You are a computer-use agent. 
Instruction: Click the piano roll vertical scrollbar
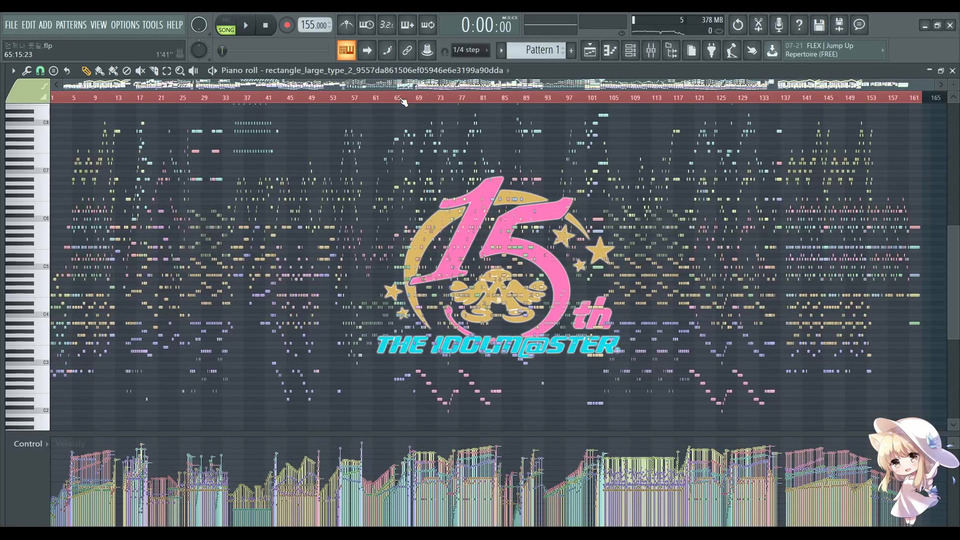click(953, 282)
